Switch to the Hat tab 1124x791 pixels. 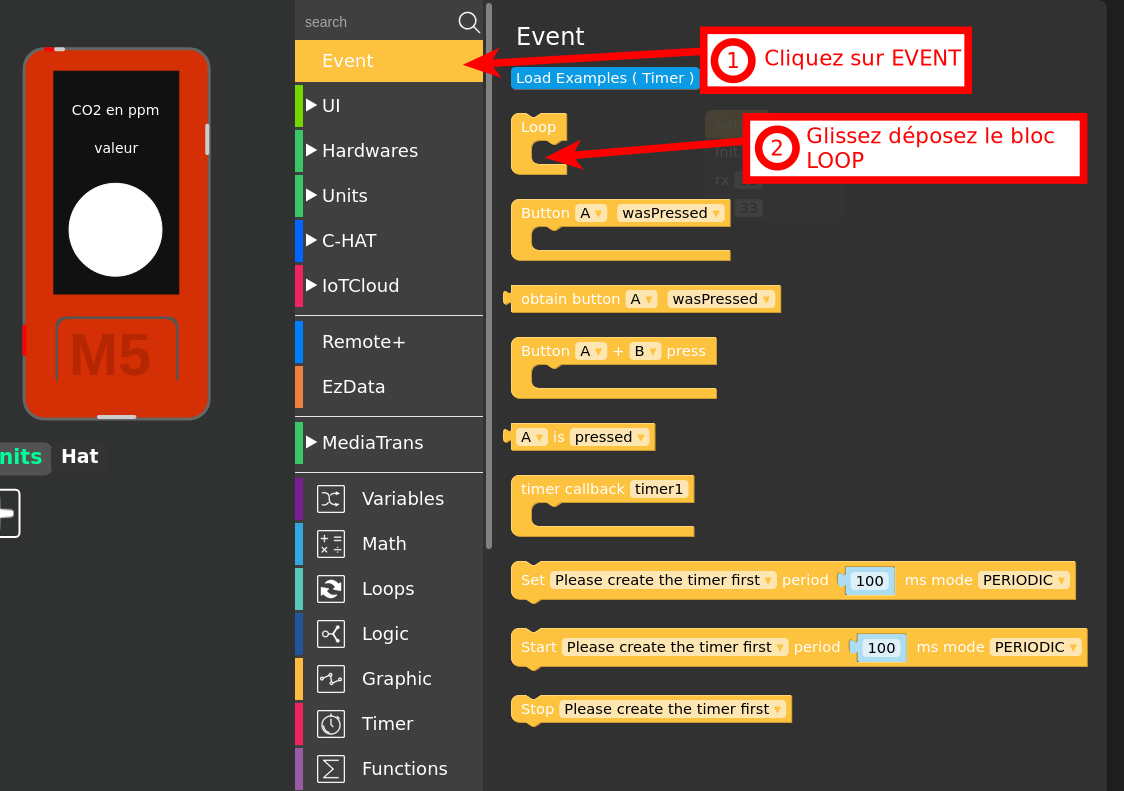[x=79, y=457]
